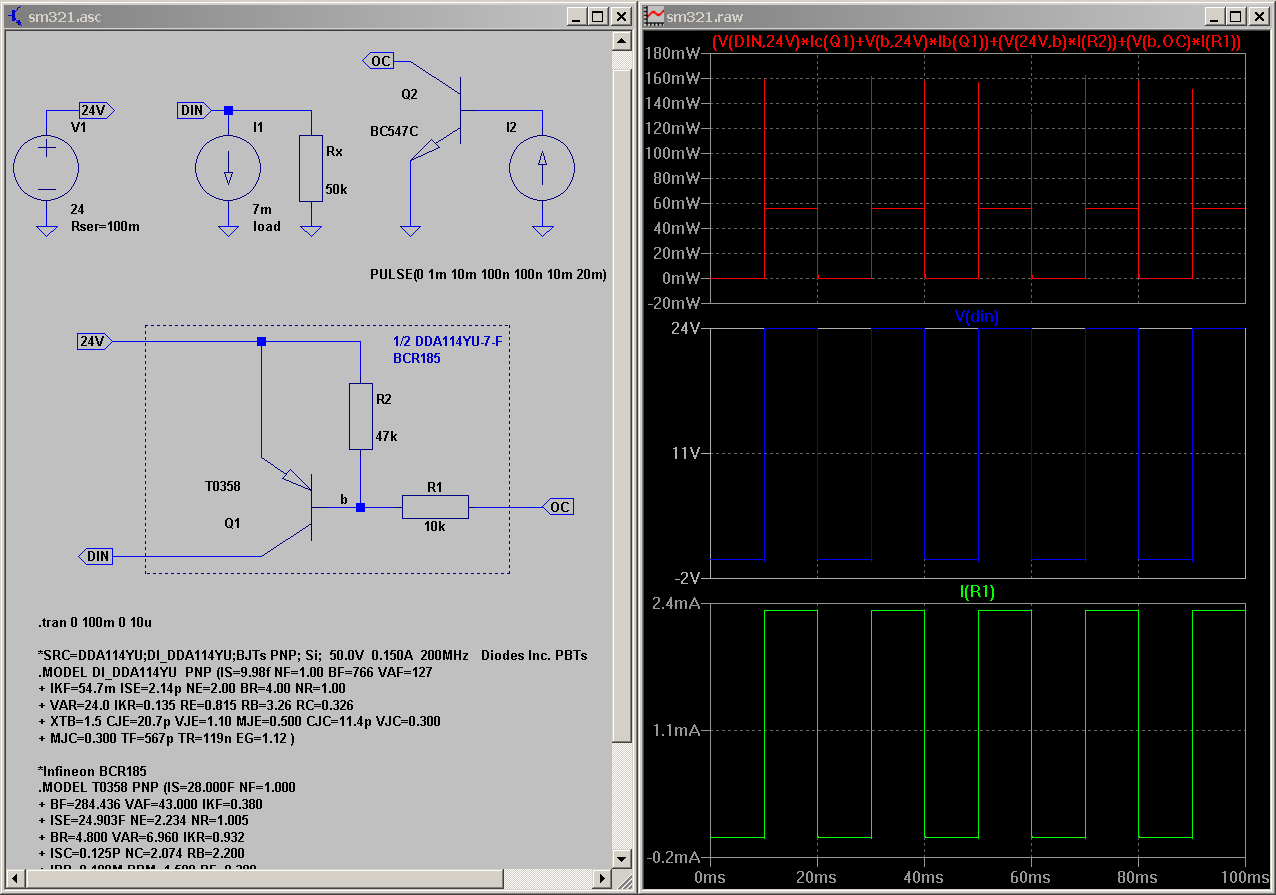Click the '.MODEL DI_DDA114YU PNP' directive line
Image resolution: width=1276 pixels, height=895 pixels.
235,672
